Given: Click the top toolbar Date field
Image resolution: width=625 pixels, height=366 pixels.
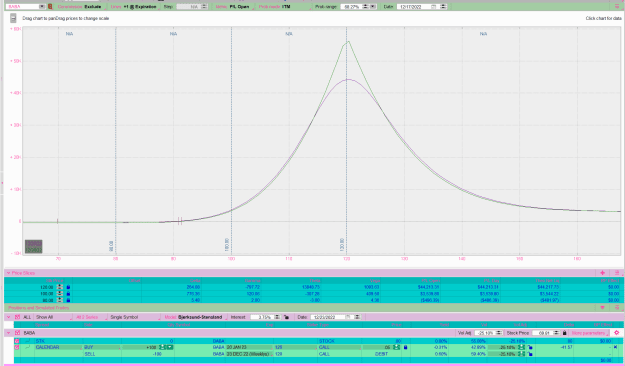Looking at the screenshot, I should (x=413, y=7).
